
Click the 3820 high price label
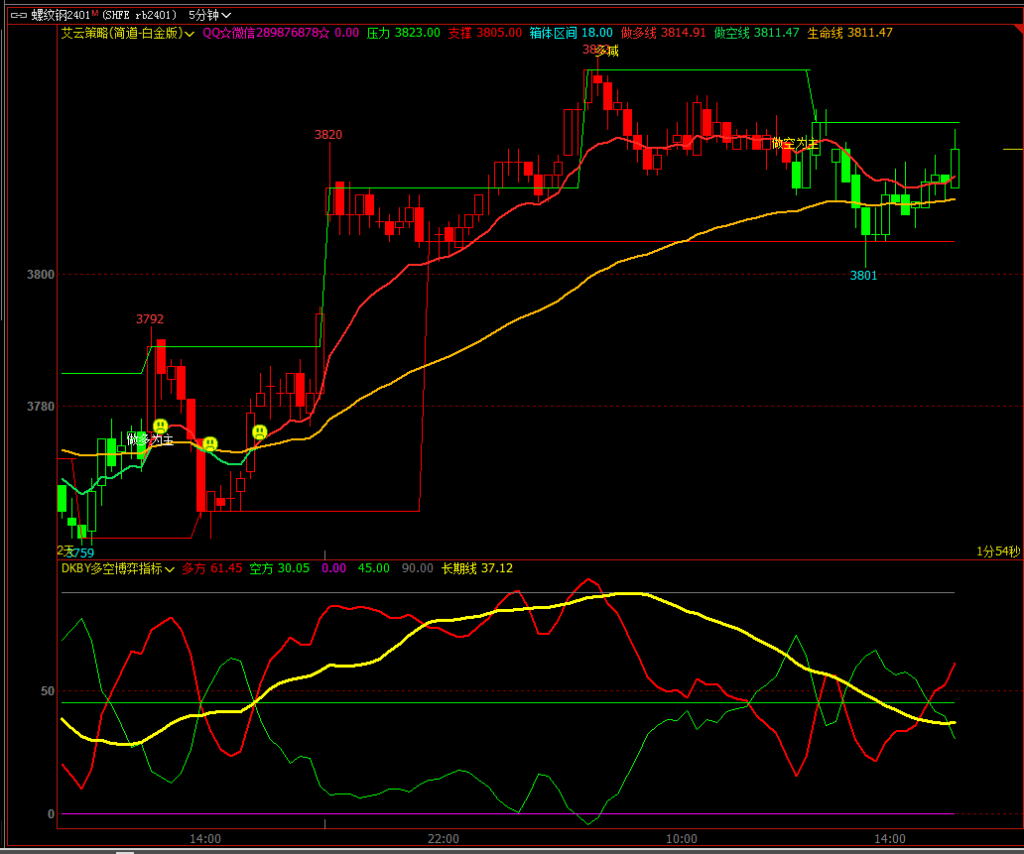(328, 134)
